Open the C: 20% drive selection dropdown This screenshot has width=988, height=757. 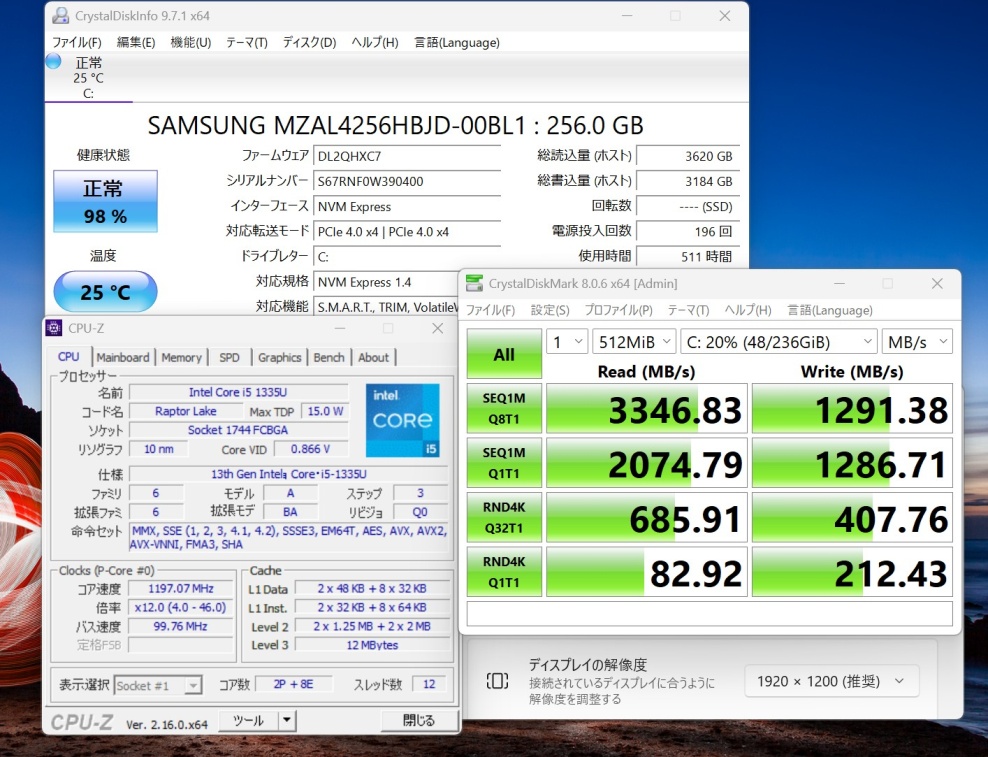(778, 342)
